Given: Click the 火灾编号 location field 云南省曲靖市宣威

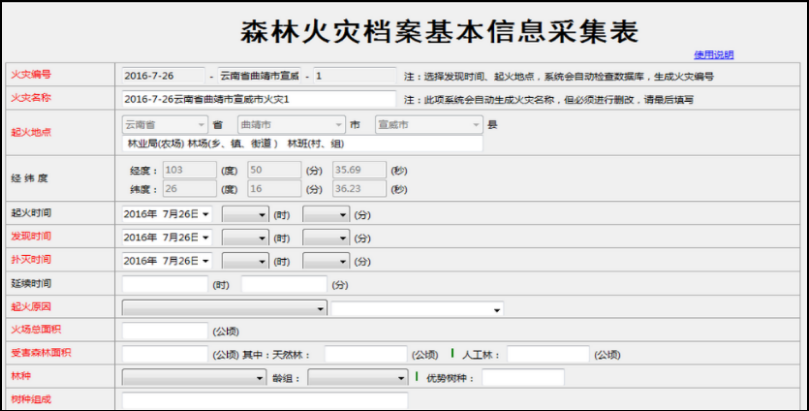Looking at the screenshot, I should tap(259, 76).
